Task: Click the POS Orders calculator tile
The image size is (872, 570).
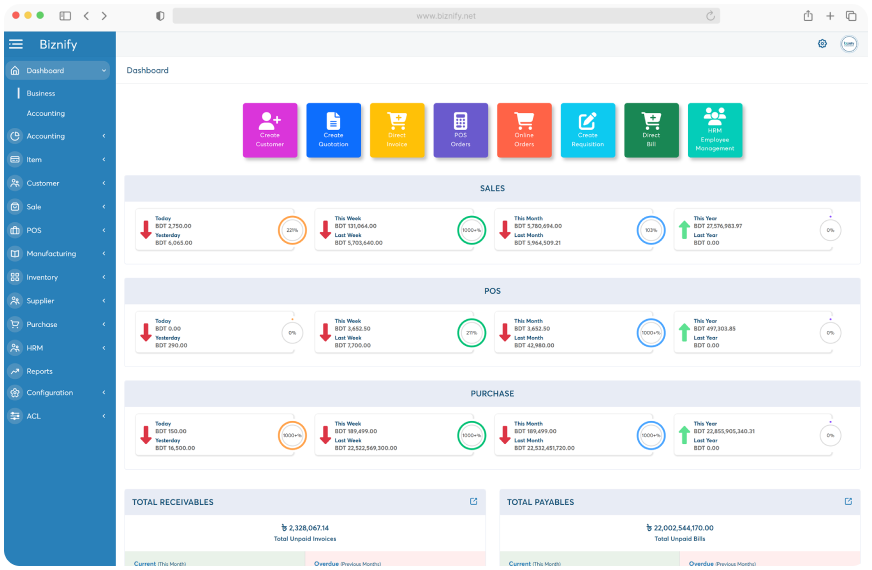Action: pyautogui.click(x=460, y=130)
